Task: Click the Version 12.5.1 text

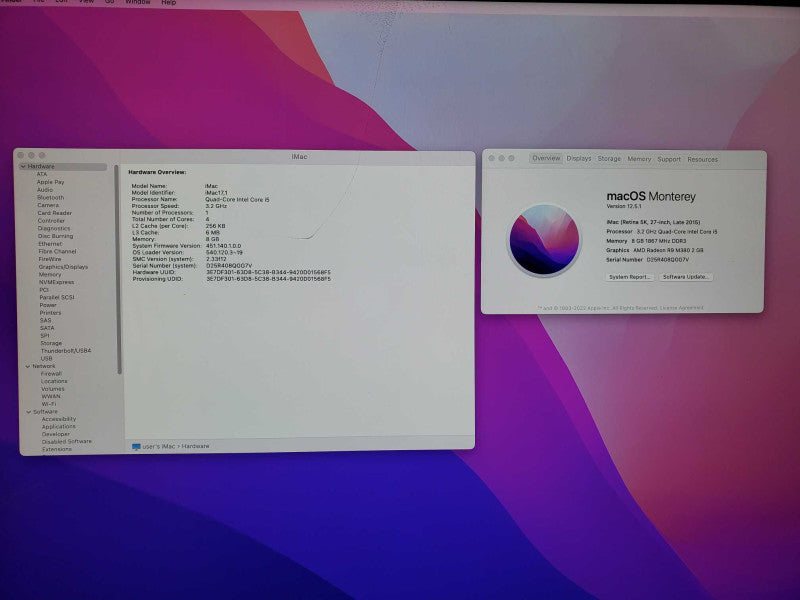Action: click(624, 206)
